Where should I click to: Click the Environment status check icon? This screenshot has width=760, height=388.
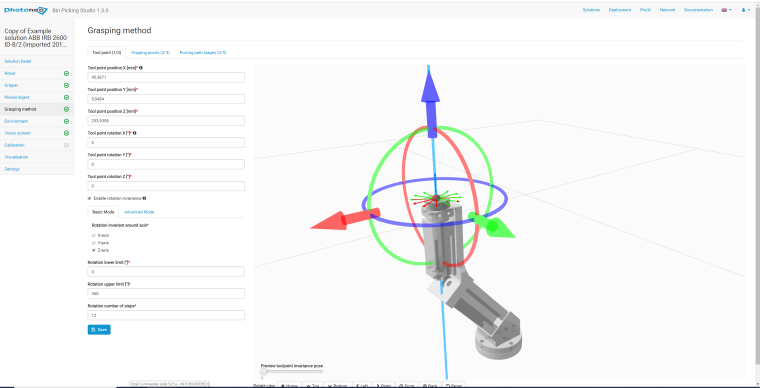pyautogui.click(x=66, y=122)
